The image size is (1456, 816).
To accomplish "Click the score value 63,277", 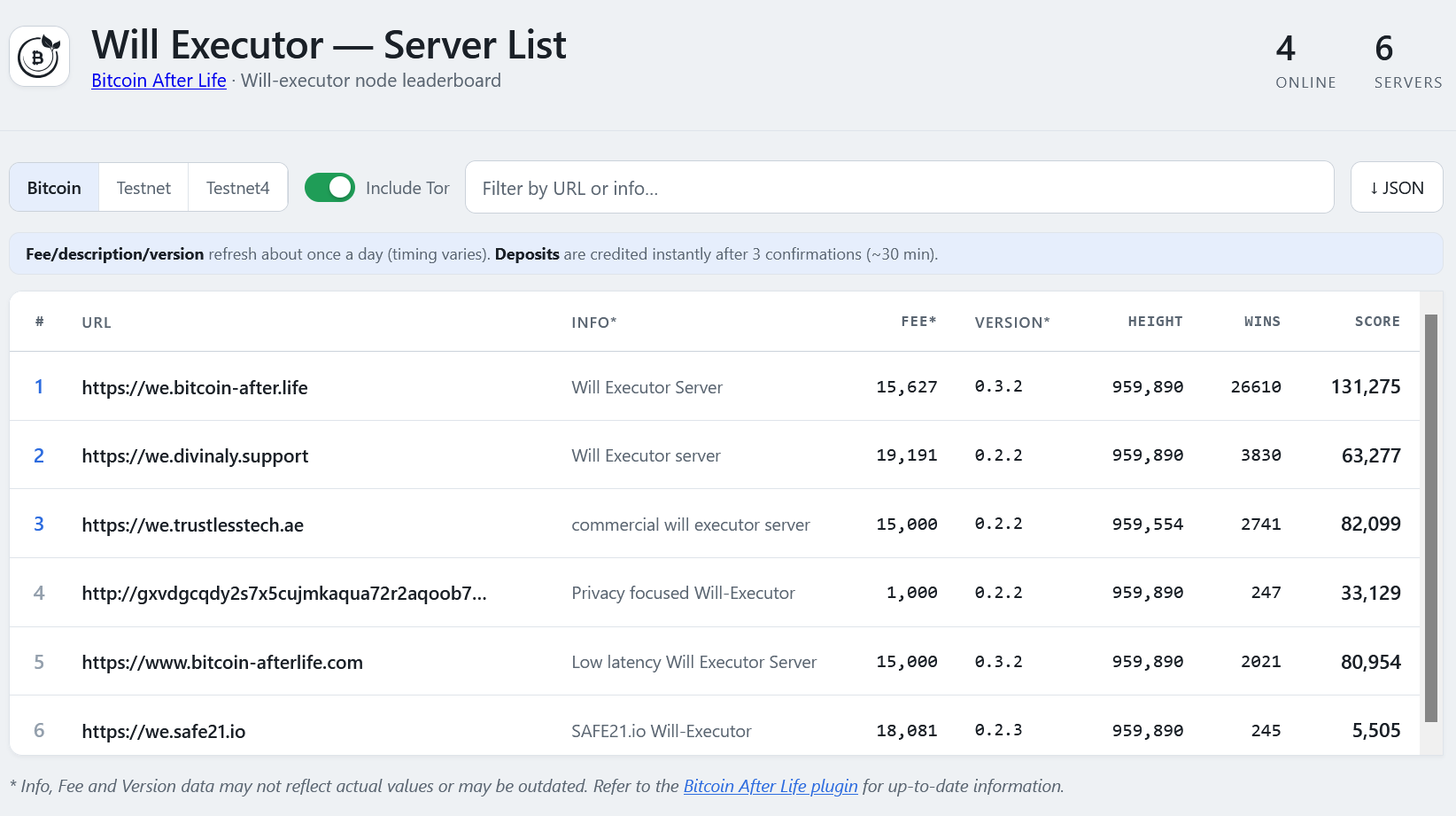I will tap(1371, 455).
